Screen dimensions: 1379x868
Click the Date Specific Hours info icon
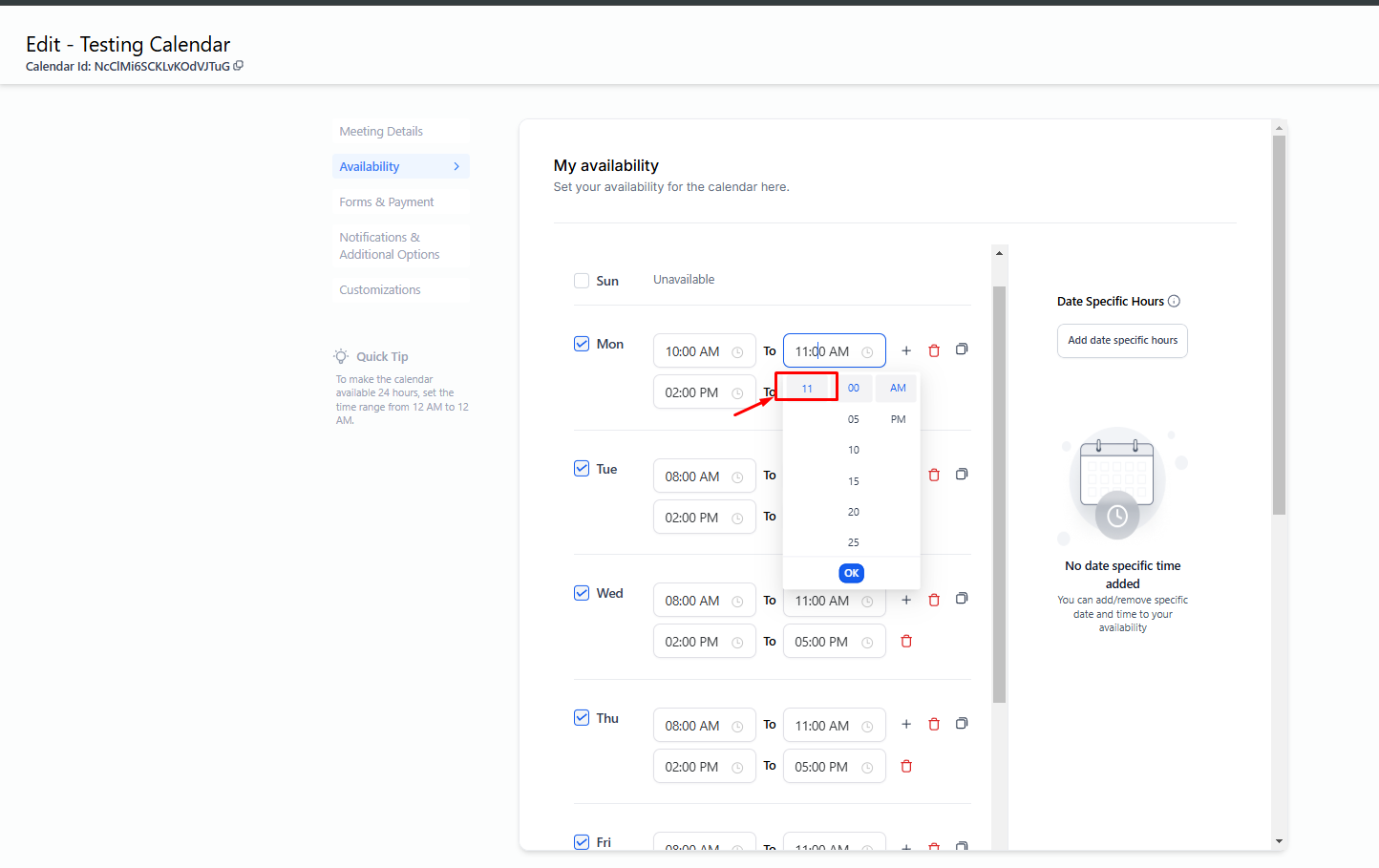[x=1175, y=302]
